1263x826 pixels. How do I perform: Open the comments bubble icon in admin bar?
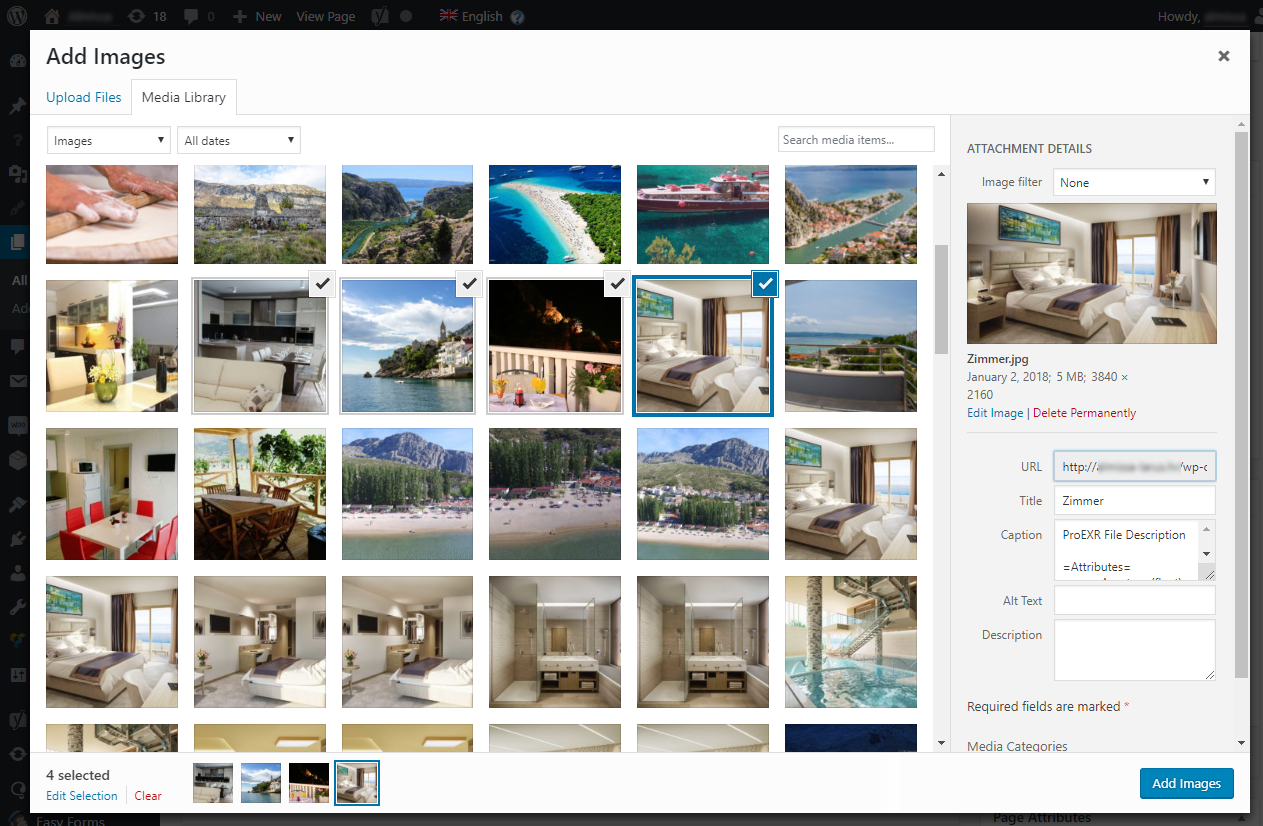[x=198, y=16]
